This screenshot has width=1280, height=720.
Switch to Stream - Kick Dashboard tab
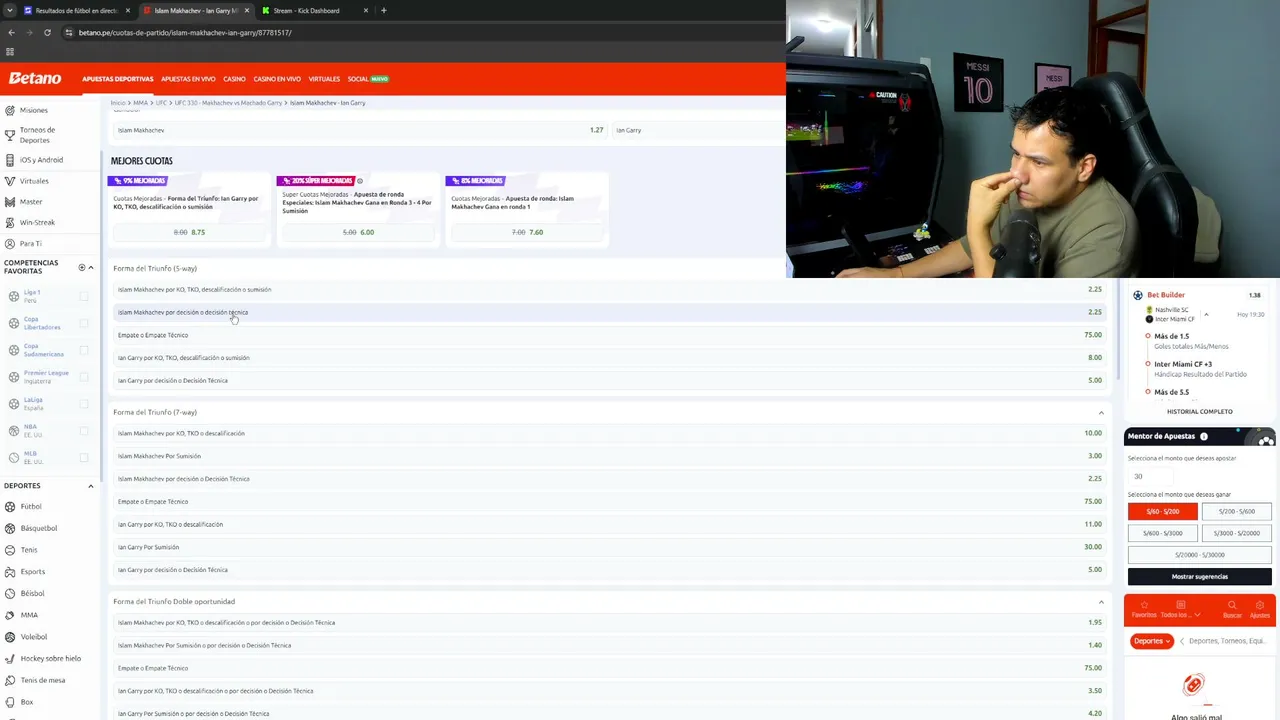point(315,10)
